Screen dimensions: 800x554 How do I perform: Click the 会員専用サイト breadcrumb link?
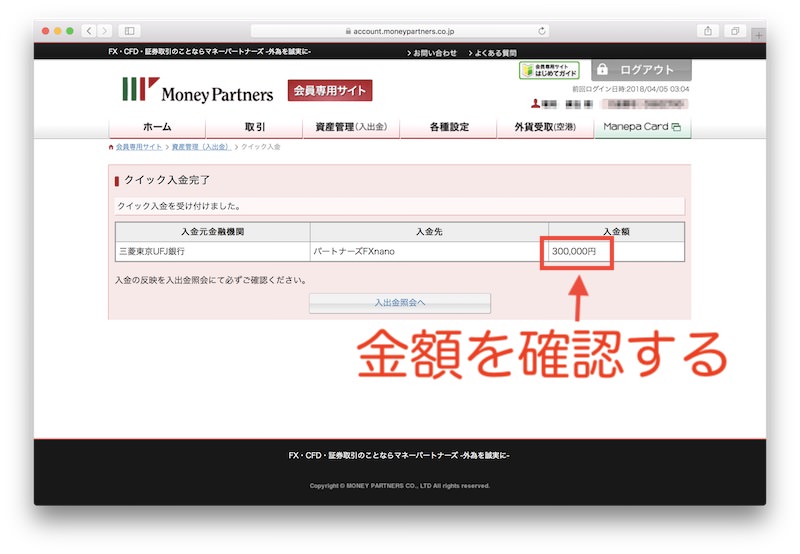[x=139, y=147]
